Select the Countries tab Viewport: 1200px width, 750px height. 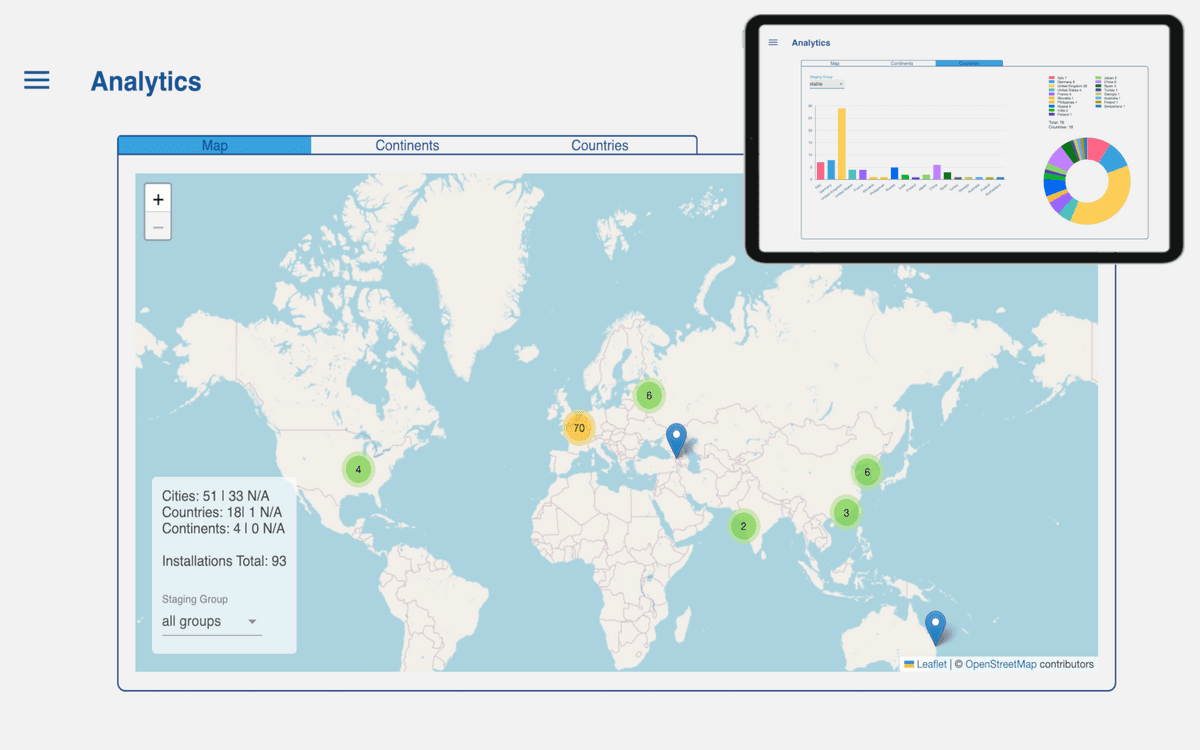599,145
